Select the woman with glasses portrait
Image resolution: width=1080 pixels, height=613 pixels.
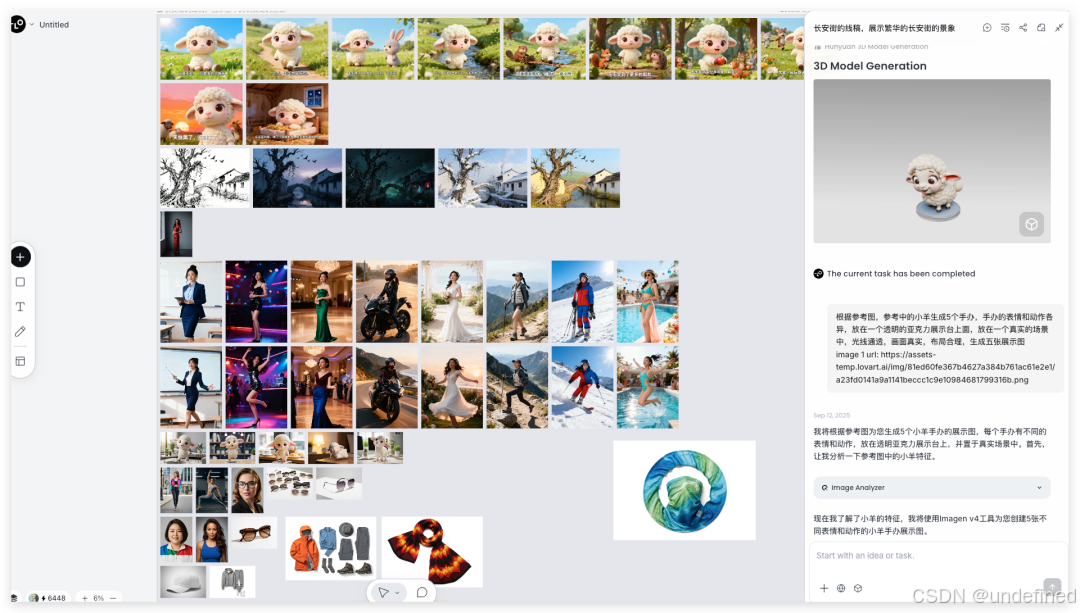click(x=247, y=490)
